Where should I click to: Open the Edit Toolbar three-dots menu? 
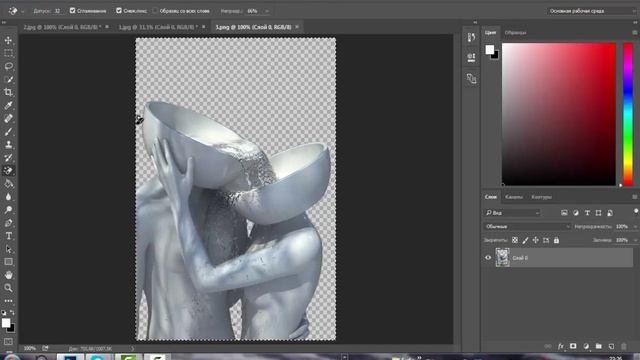[8, 301]
